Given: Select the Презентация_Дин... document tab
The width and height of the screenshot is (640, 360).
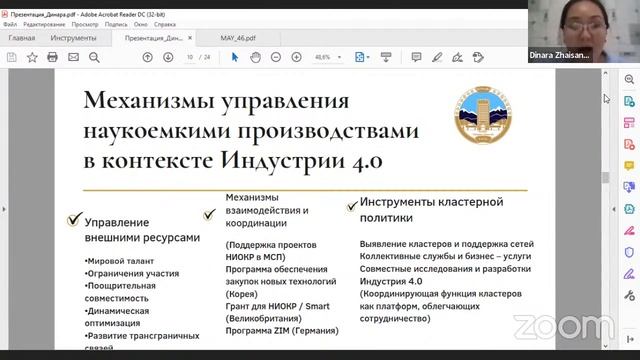Looking at the screenshot, I should click(153, 38).
